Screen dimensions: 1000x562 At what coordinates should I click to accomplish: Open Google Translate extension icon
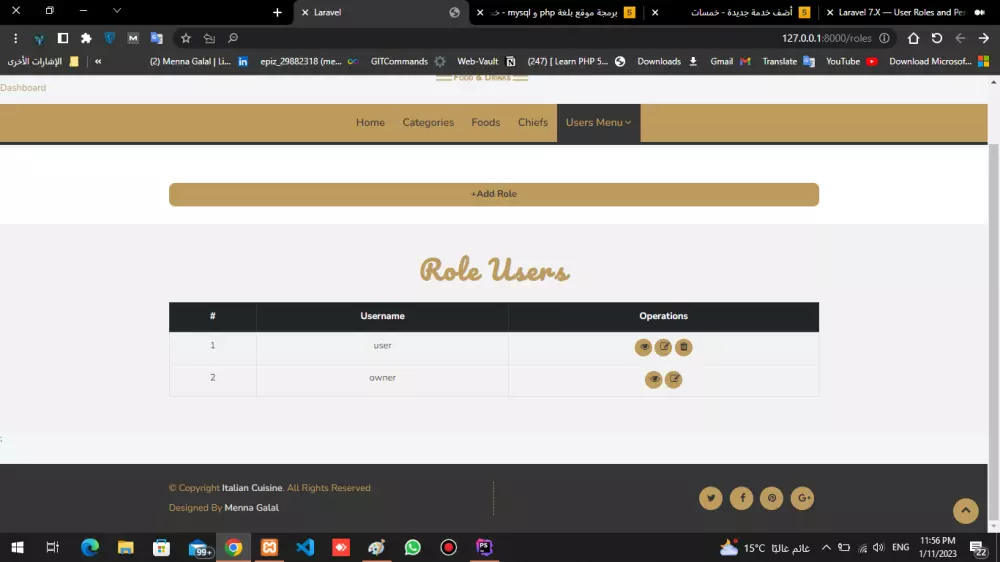click(156, 38)
